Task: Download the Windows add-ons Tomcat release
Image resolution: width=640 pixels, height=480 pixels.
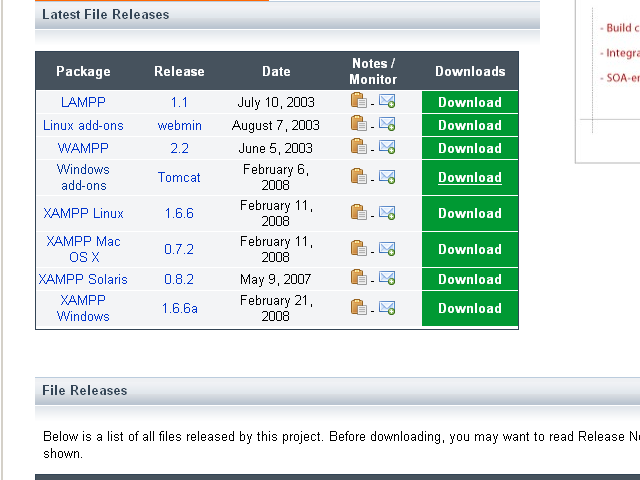Action: [470, 178]
